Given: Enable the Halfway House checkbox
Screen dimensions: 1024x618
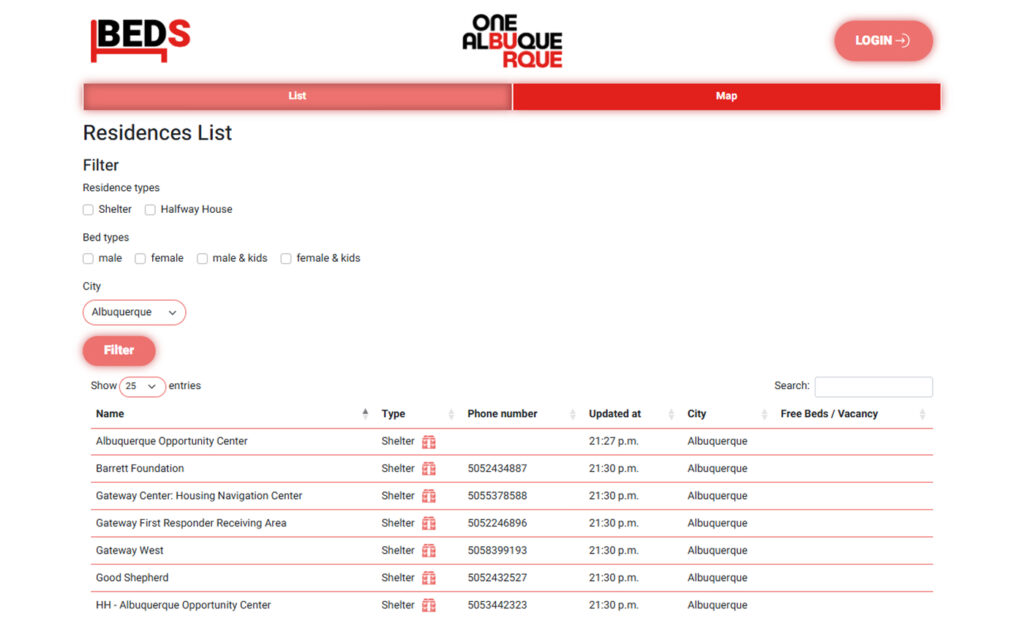Looking at the screenshot, I should [x=150, y=210].
